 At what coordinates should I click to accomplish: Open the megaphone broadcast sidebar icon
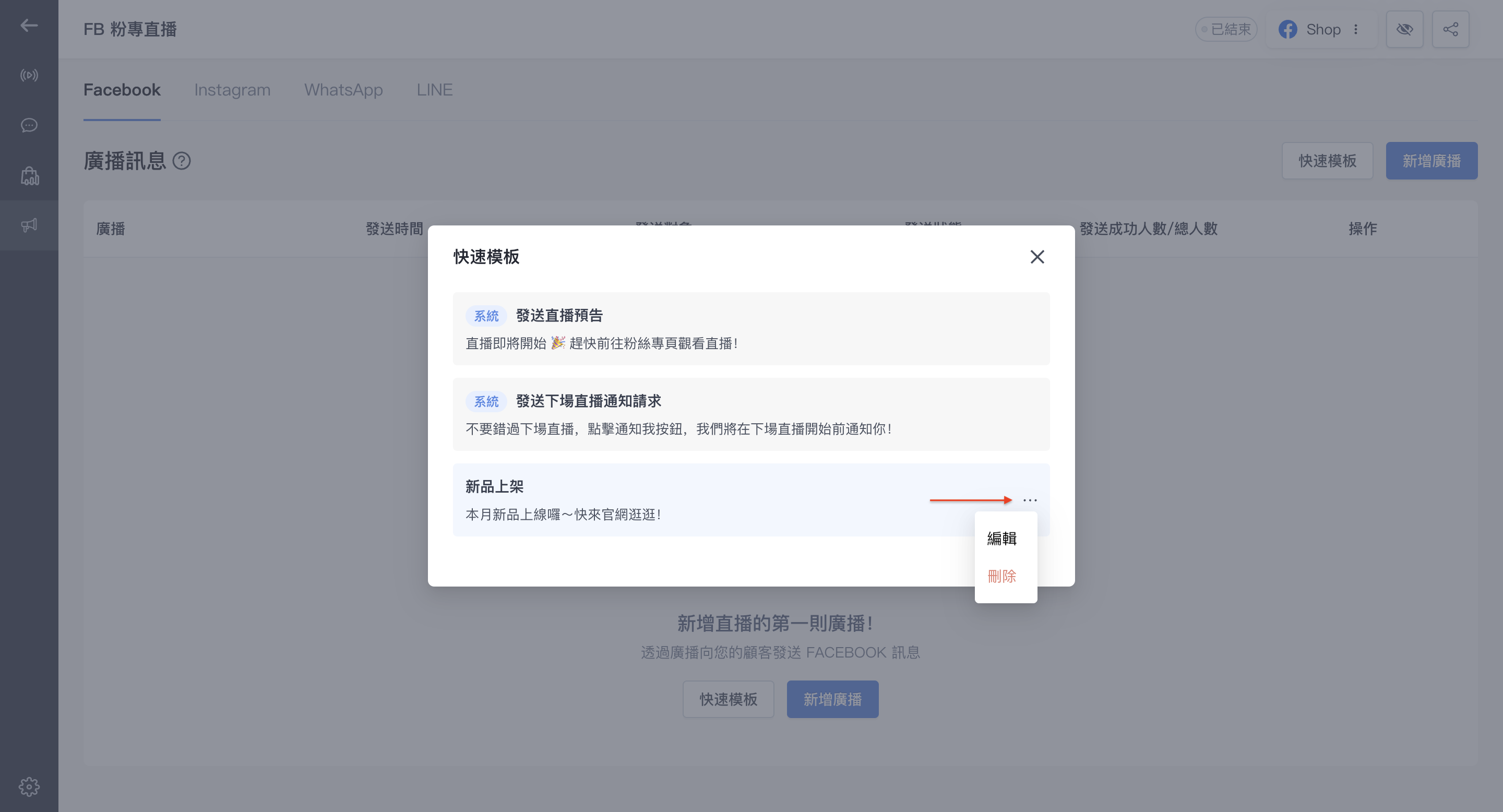(29, 225)
